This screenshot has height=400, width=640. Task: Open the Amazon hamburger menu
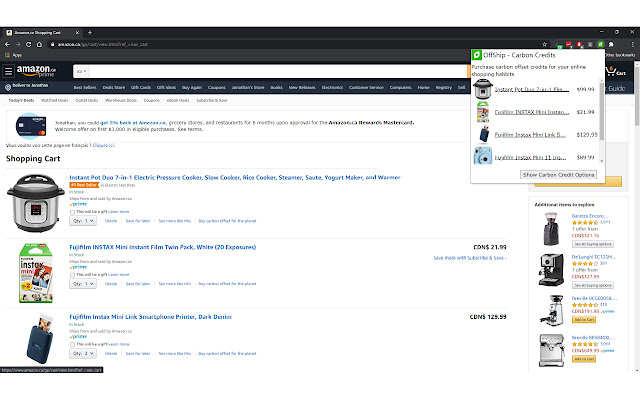click(x=8, y=71)
